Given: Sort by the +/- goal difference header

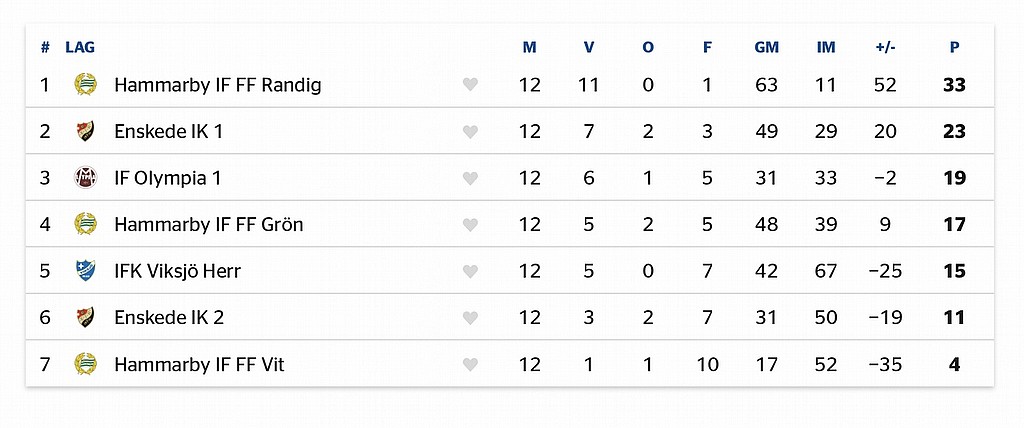Looking at the screenshot, I should click(886, 47).
